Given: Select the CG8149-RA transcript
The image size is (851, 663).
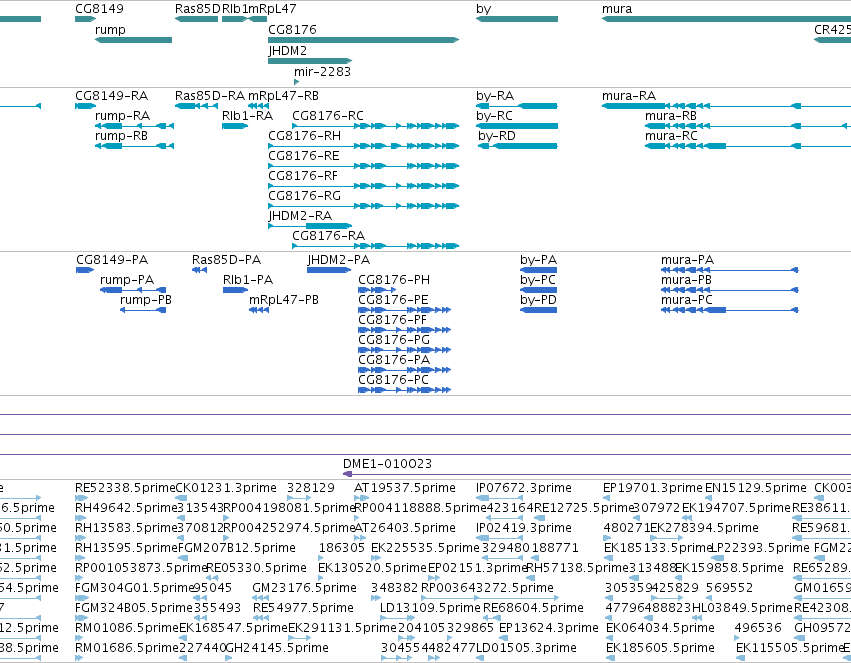Looking at the screenshot, I should pos(85,106).
